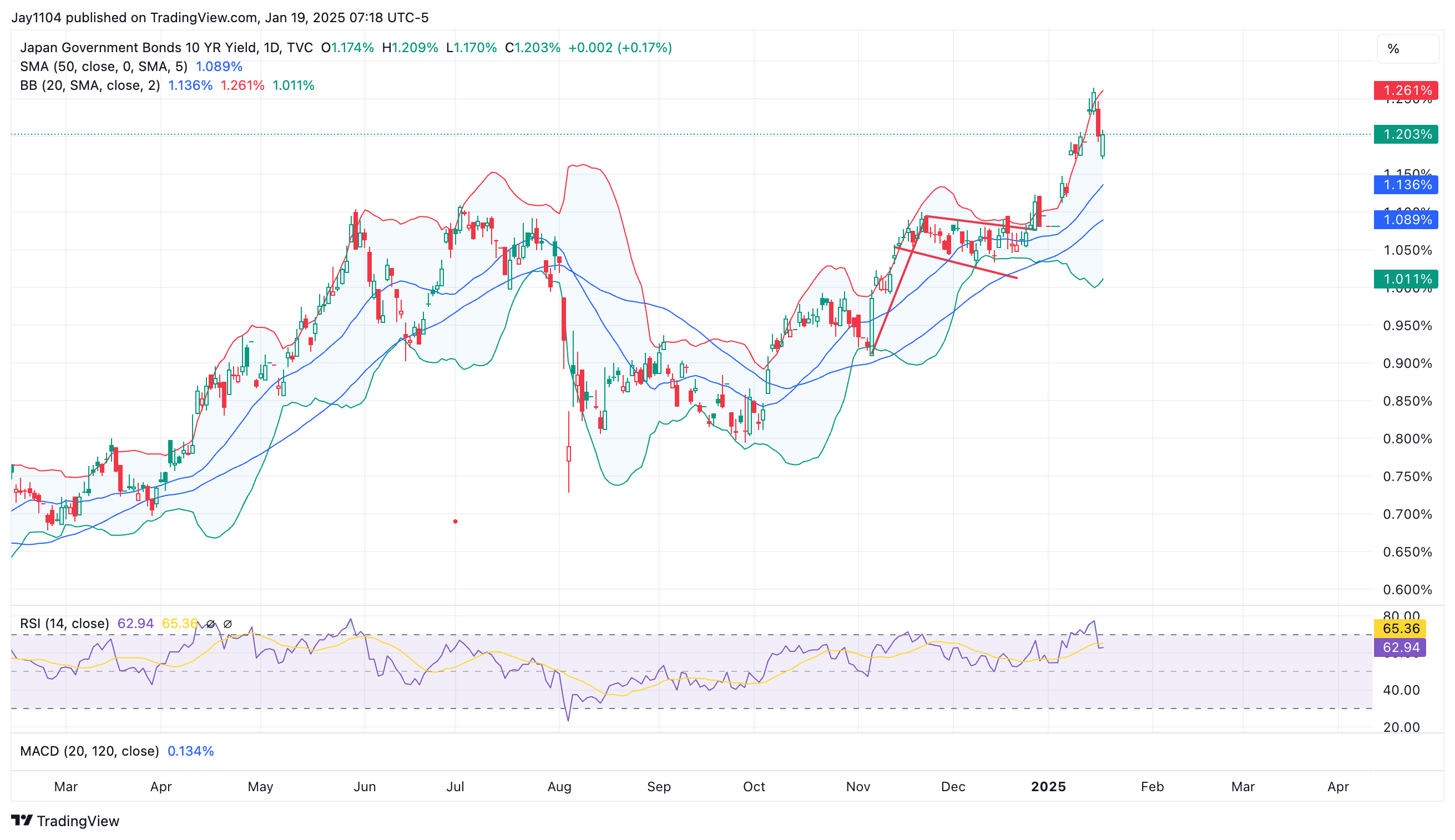Click the percent unit box
The height and width of the screenshot is (840, 1455).
click(x=1407, y=48)
